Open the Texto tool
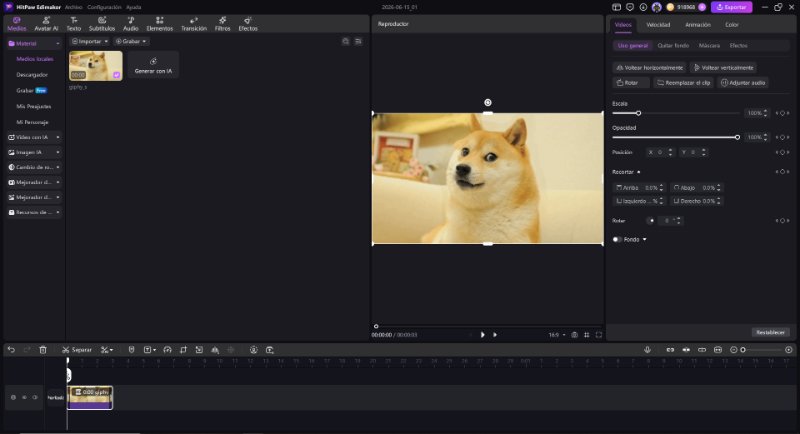The width and height of the screenshot is (800, 434). click(73, 24)
